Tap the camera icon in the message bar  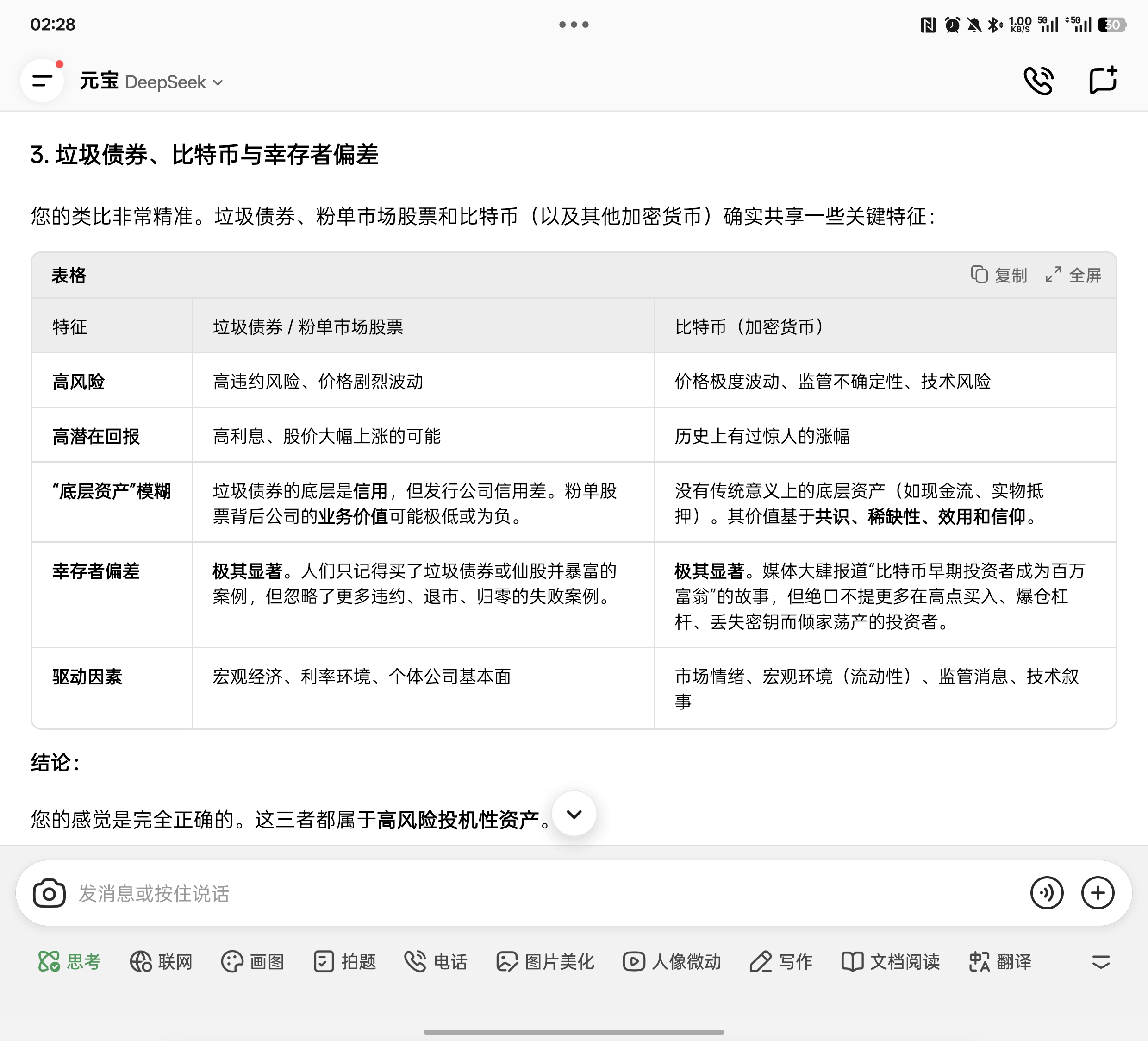(49, 893)
